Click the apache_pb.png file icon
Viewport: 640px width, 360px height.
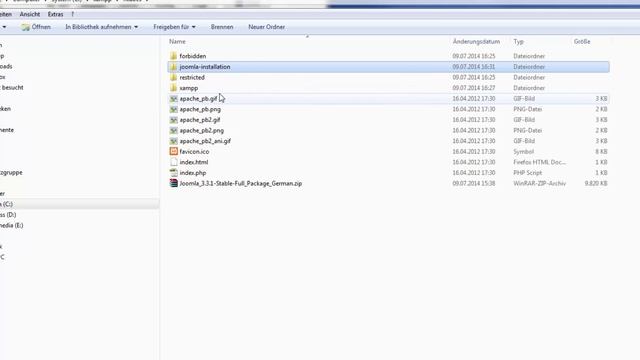[173, 109]
